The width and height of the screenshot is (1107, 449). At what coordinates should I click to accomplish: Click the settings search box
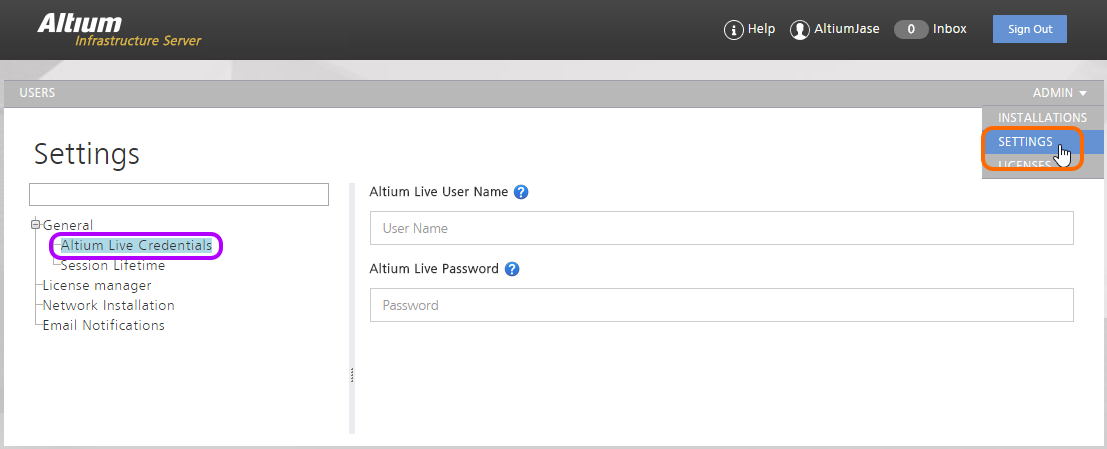[179, 194]
